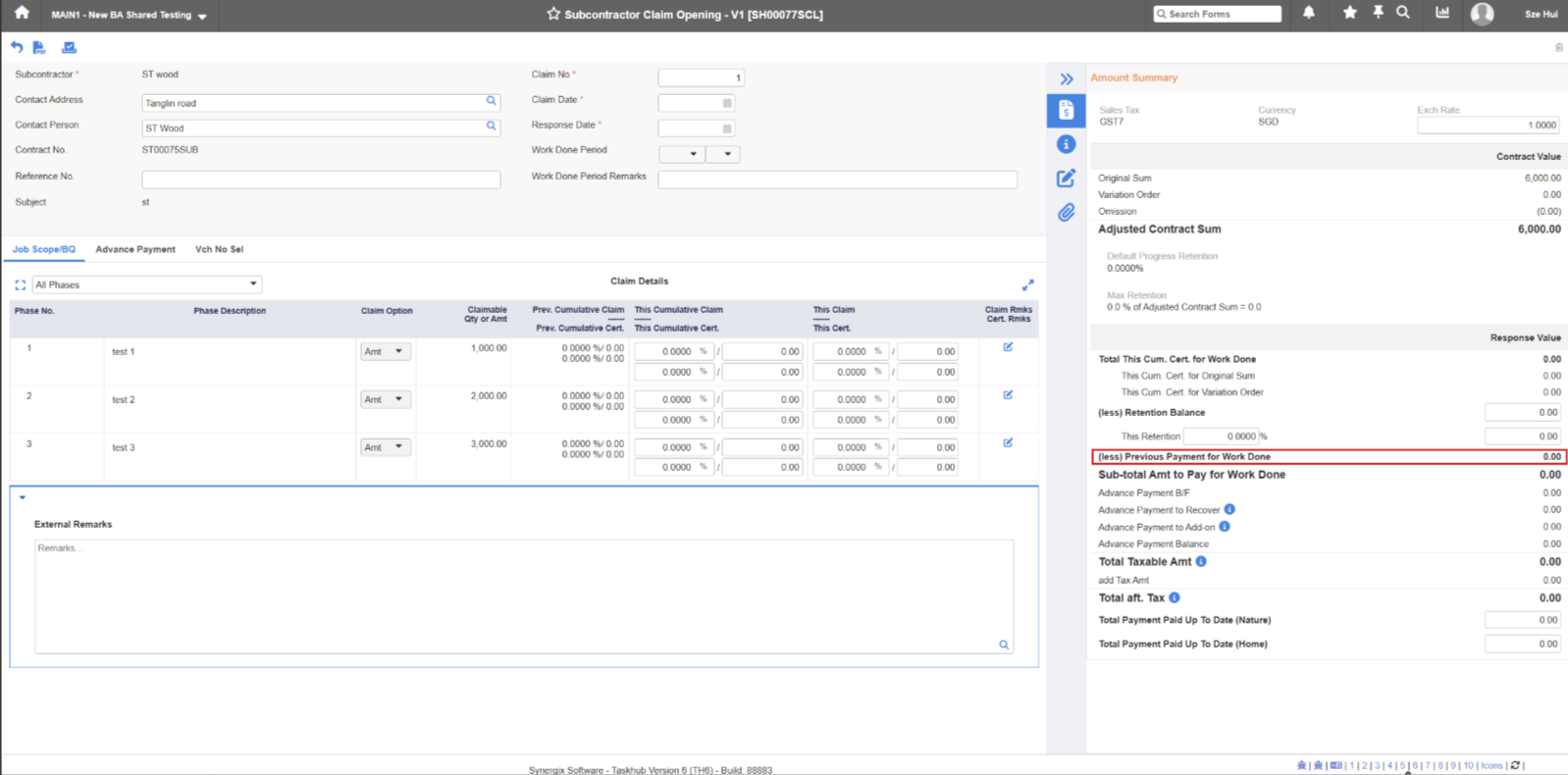Open the attachments paperclip in side panel
This screenshot has height=775, width=1568.
(x=1066, y=213)
